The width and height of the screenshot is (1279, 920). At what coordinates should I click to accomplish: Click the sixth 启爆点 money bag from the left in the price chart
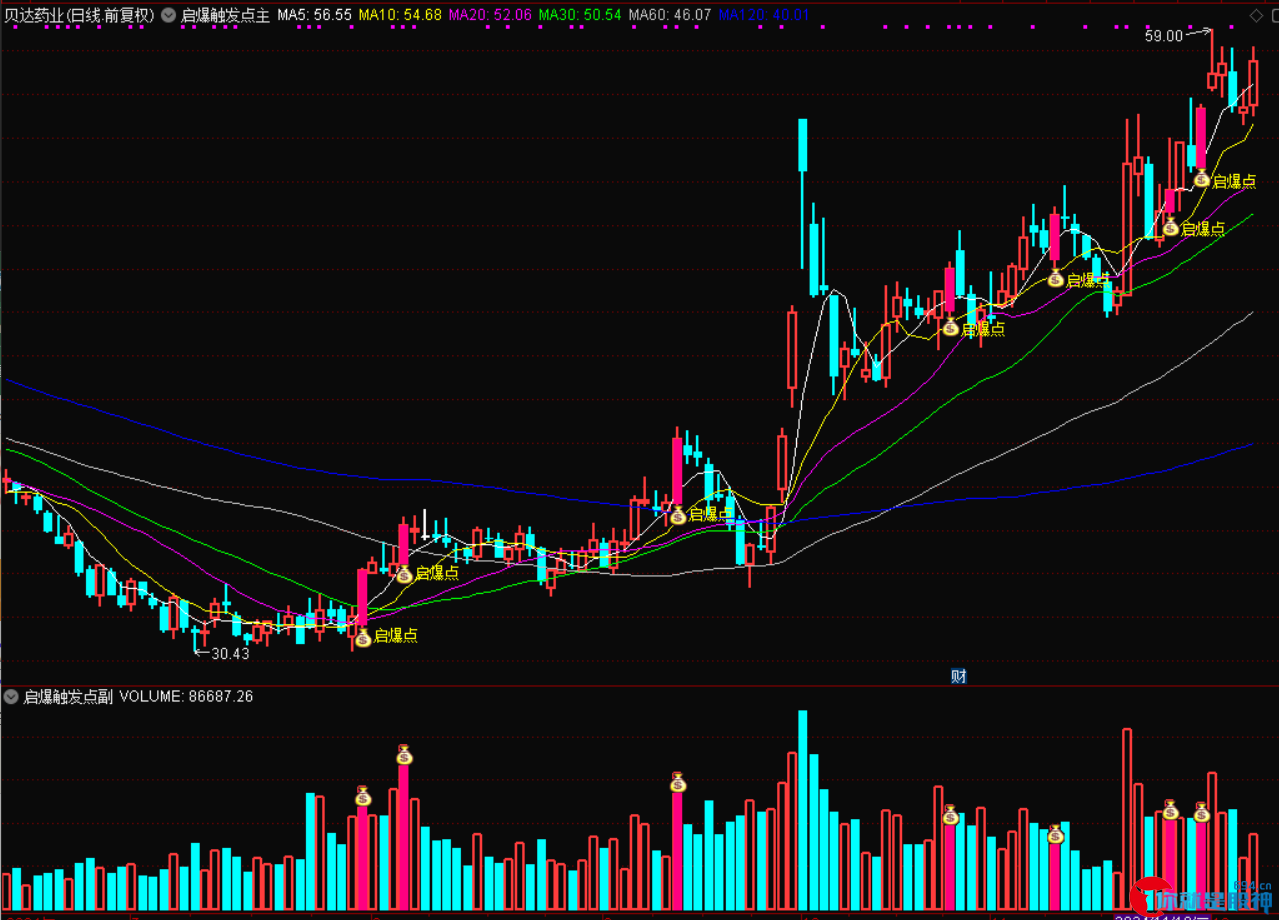coord(1170,227)
